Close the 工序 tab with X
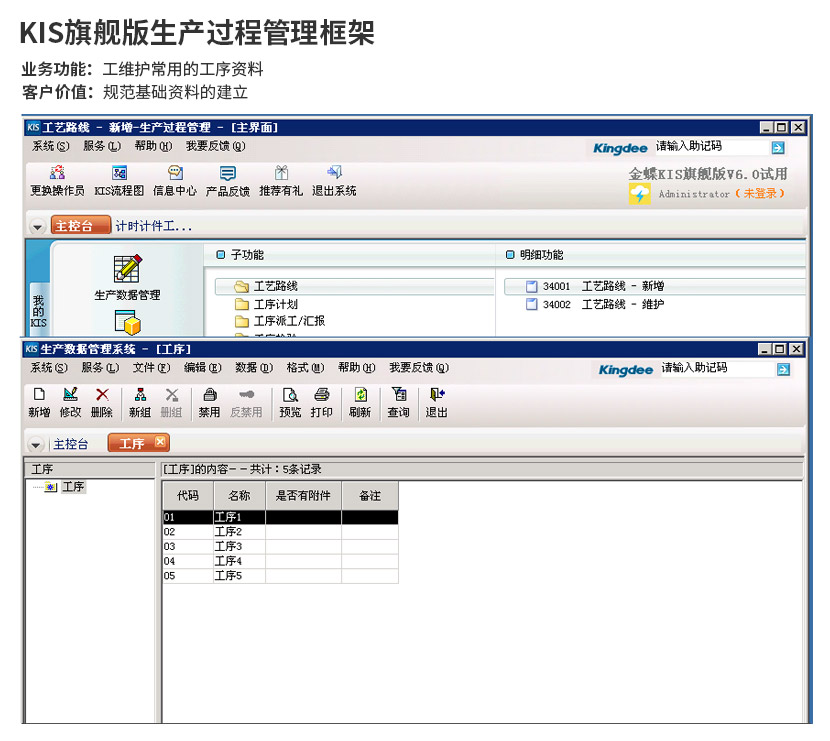This screenshot has height=741, width=830. pyautogui.click(x=160, y=443)
